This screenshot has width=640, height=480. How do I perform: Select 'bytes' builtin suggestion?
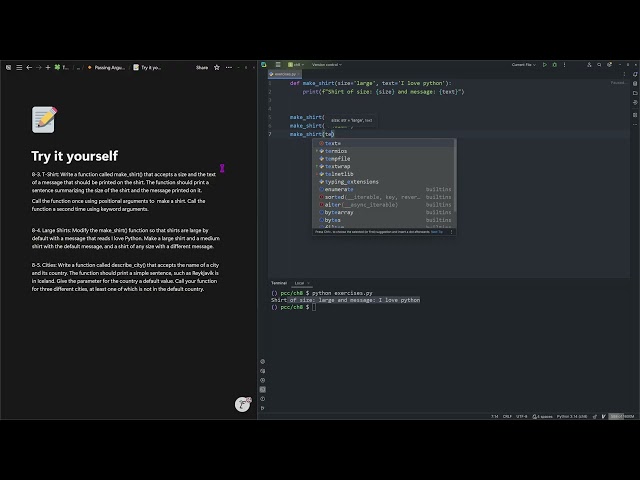384,220
